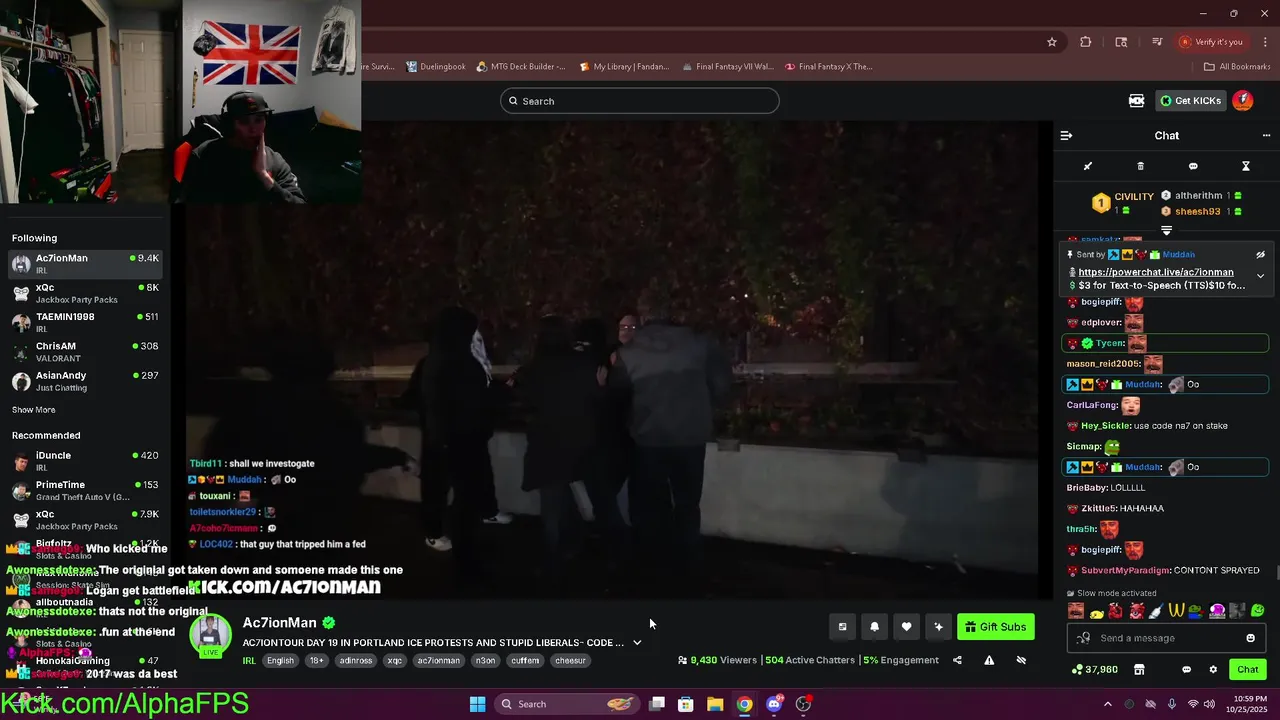This screenshot has height=720, width=1280.
Task: Toggle the notification bell for Ac7ionMan
Action: [874, 627]
